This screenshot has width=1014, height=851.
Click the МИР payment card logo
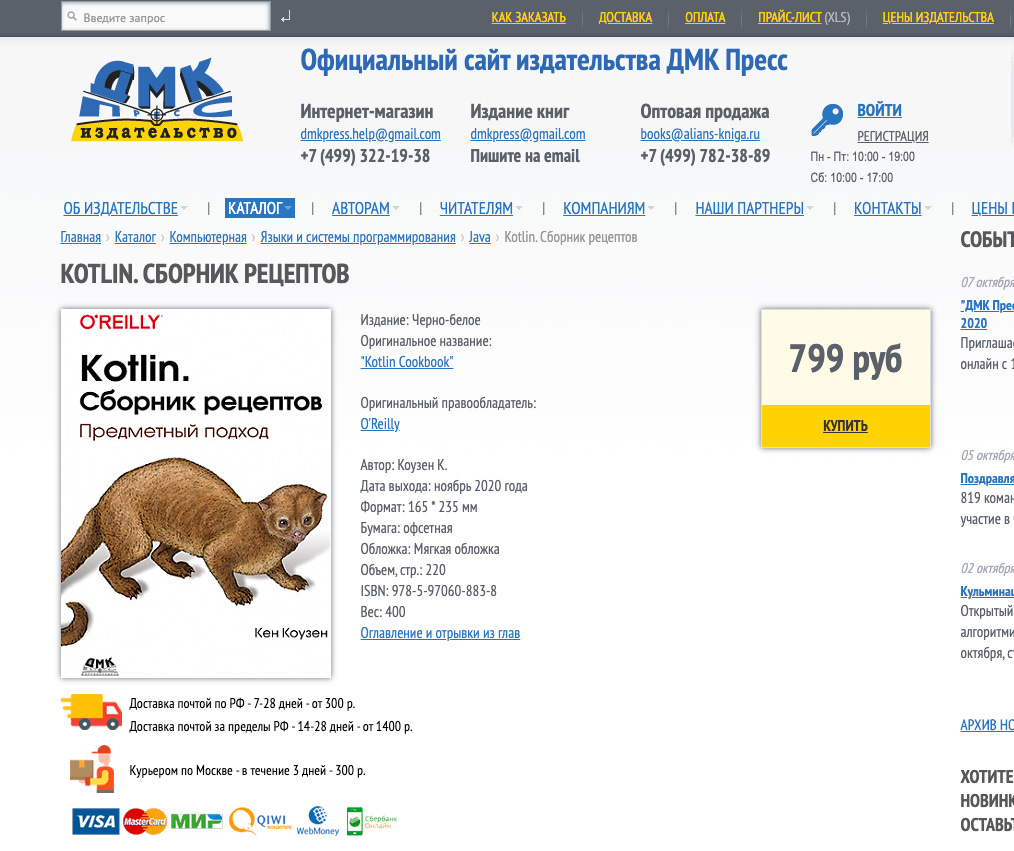coord(196,821)
